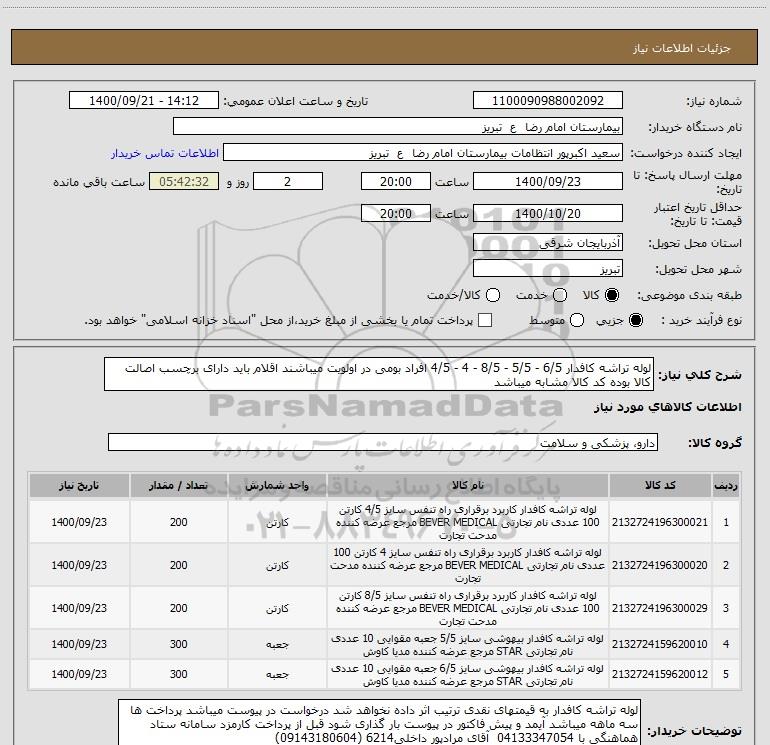770x745 pixels.
Task: Click the واحد شمارش column header
Action: coord(277,486)
